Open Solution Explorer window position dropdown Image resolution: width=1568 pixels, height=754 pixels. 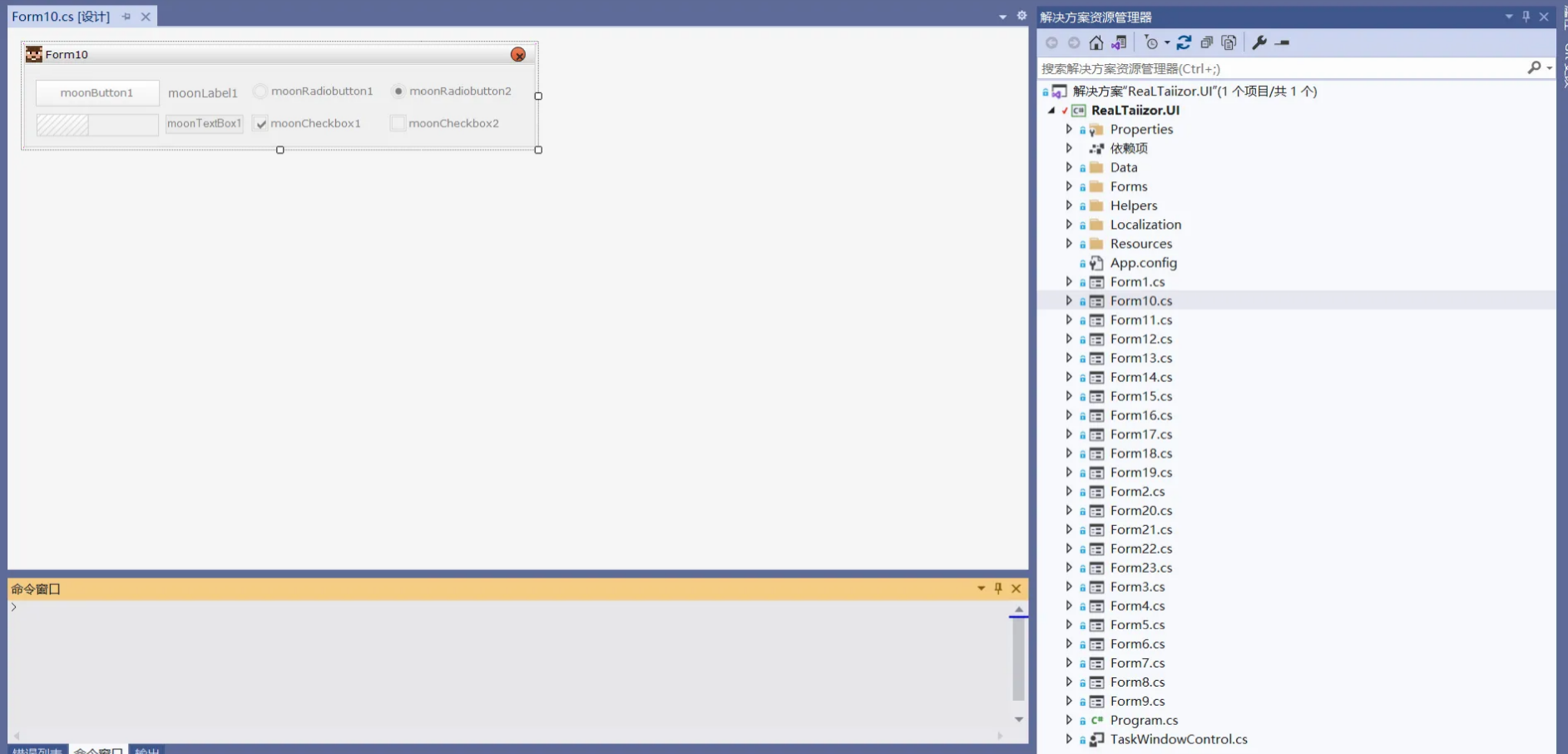pos(1508,17)
